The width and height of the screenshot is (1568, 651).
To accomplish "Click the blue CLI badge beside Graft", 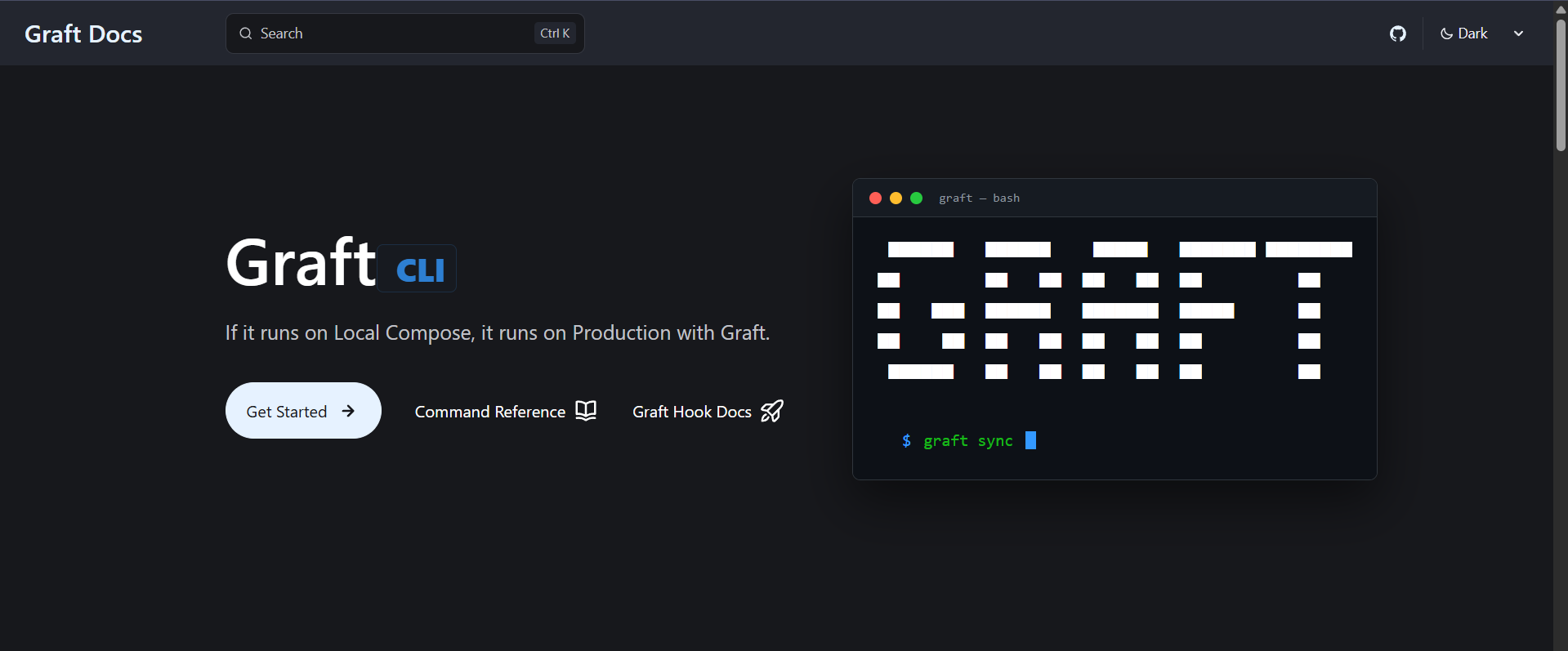I will 420,270.
